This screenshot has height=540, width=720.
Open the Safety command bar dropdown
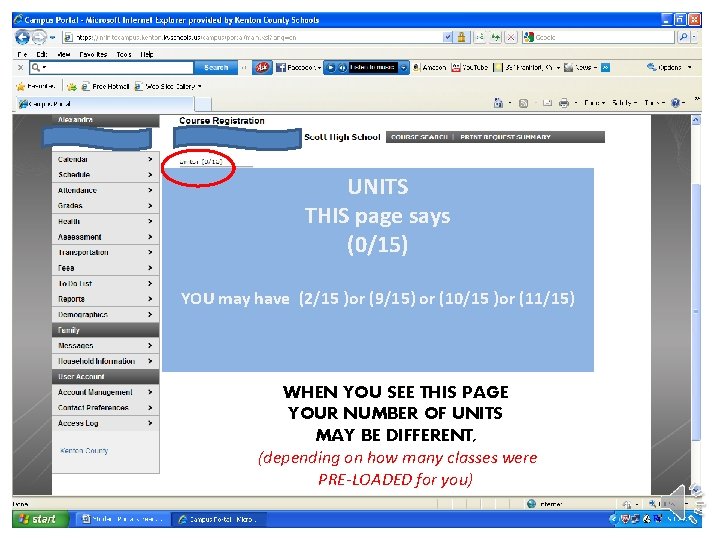coord(624,103)
